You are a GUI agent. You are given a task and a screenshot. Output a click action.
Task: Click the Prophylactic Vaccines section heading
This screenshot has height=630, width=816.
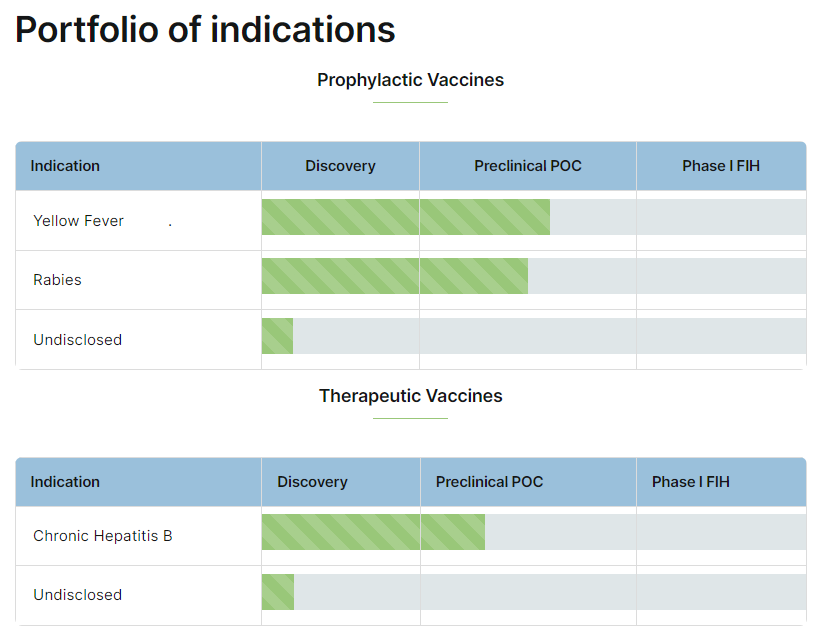(410, 80)
